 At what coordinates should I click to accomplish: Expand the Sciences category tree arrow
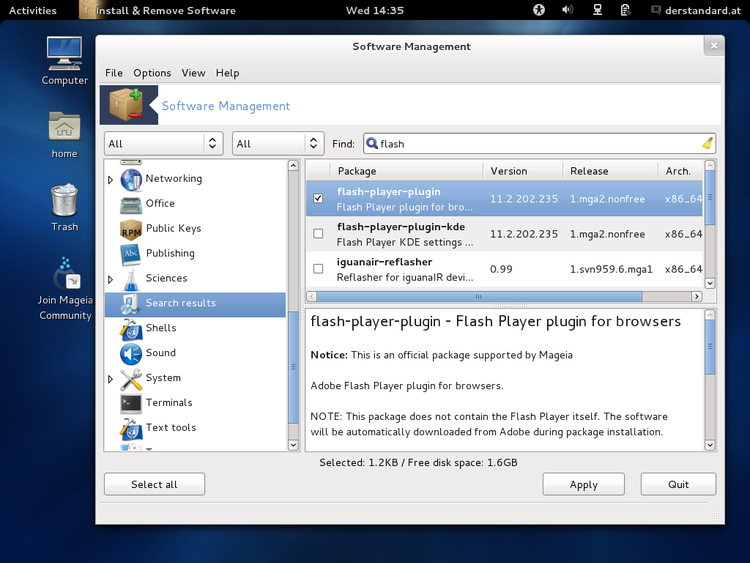111,279
